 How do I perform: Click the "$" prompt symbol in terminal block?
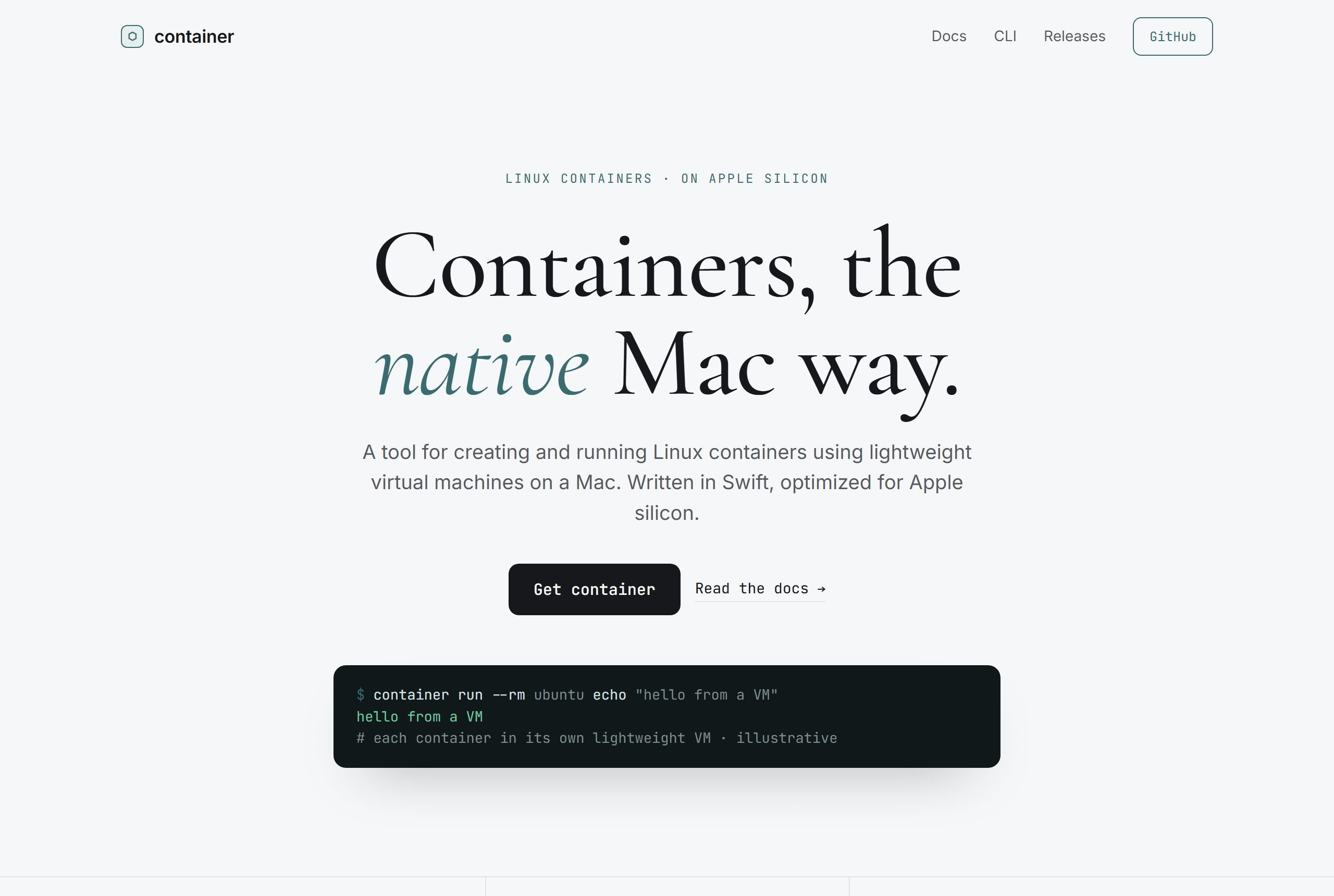[x=361, y=695]
